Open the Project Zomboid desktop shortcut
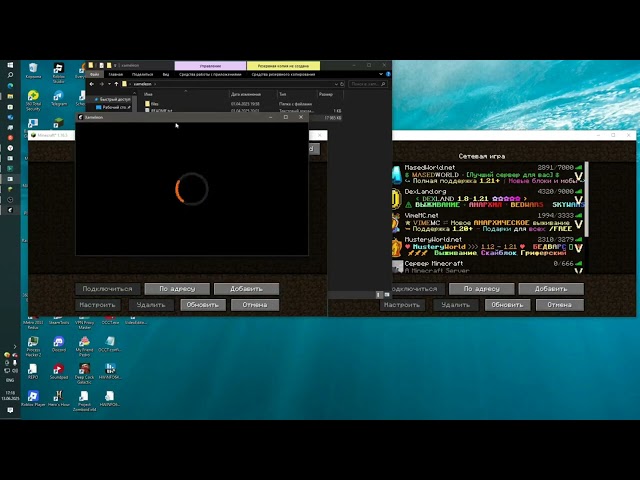 [x=84, y=400]
